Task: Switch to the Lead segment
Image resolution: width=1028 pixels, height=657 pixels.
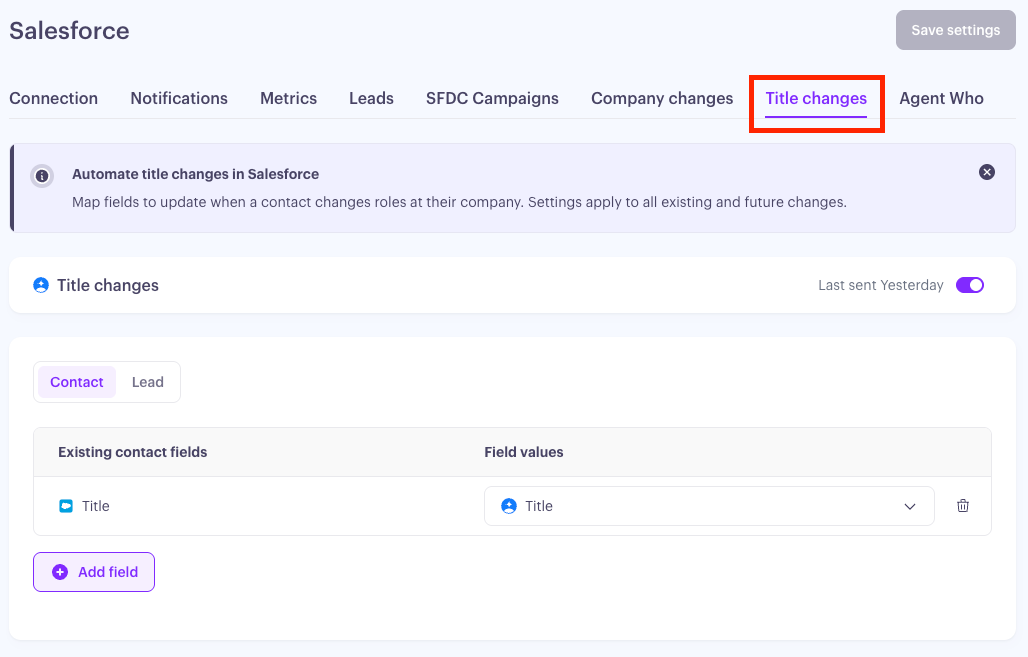Action: coord(148,382)
